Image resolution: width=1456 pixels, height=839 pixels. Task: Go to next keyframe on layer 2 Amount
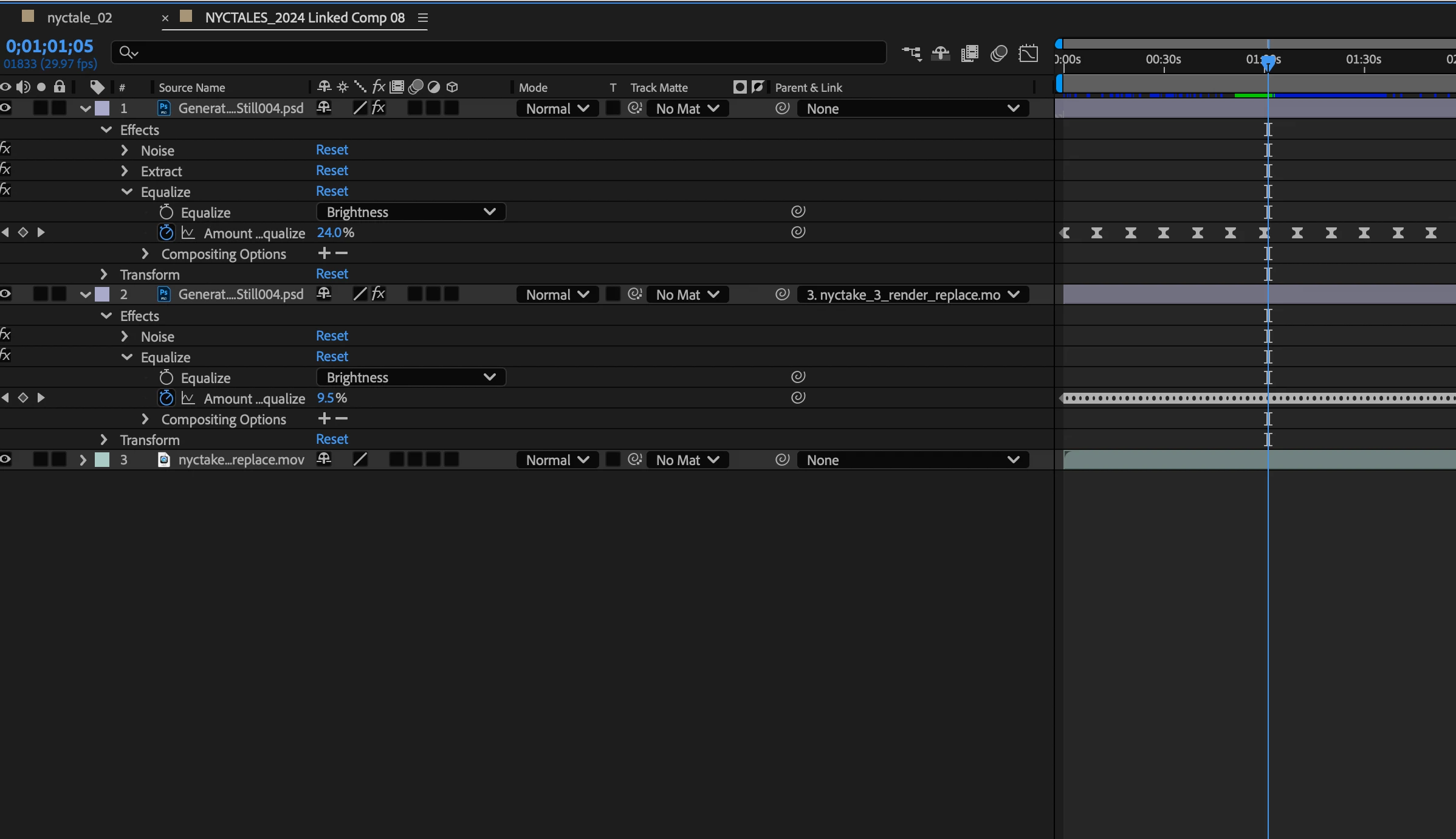[41, 398]
